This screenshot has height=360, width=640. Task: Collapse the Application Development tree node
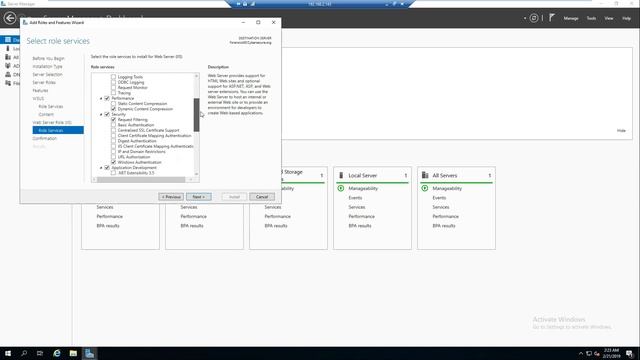[101, 168]
